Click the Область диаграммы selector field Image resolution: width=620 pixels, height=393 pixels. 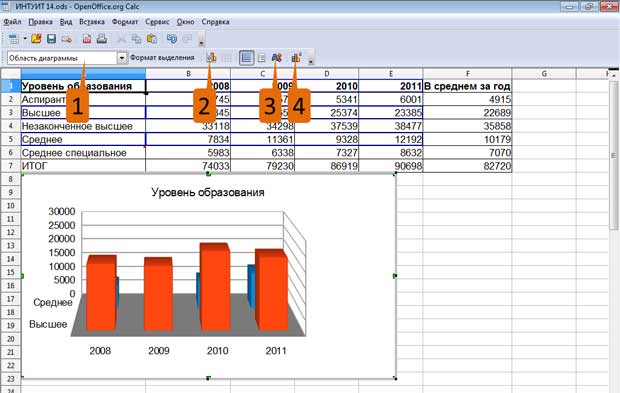pos(62,58)
